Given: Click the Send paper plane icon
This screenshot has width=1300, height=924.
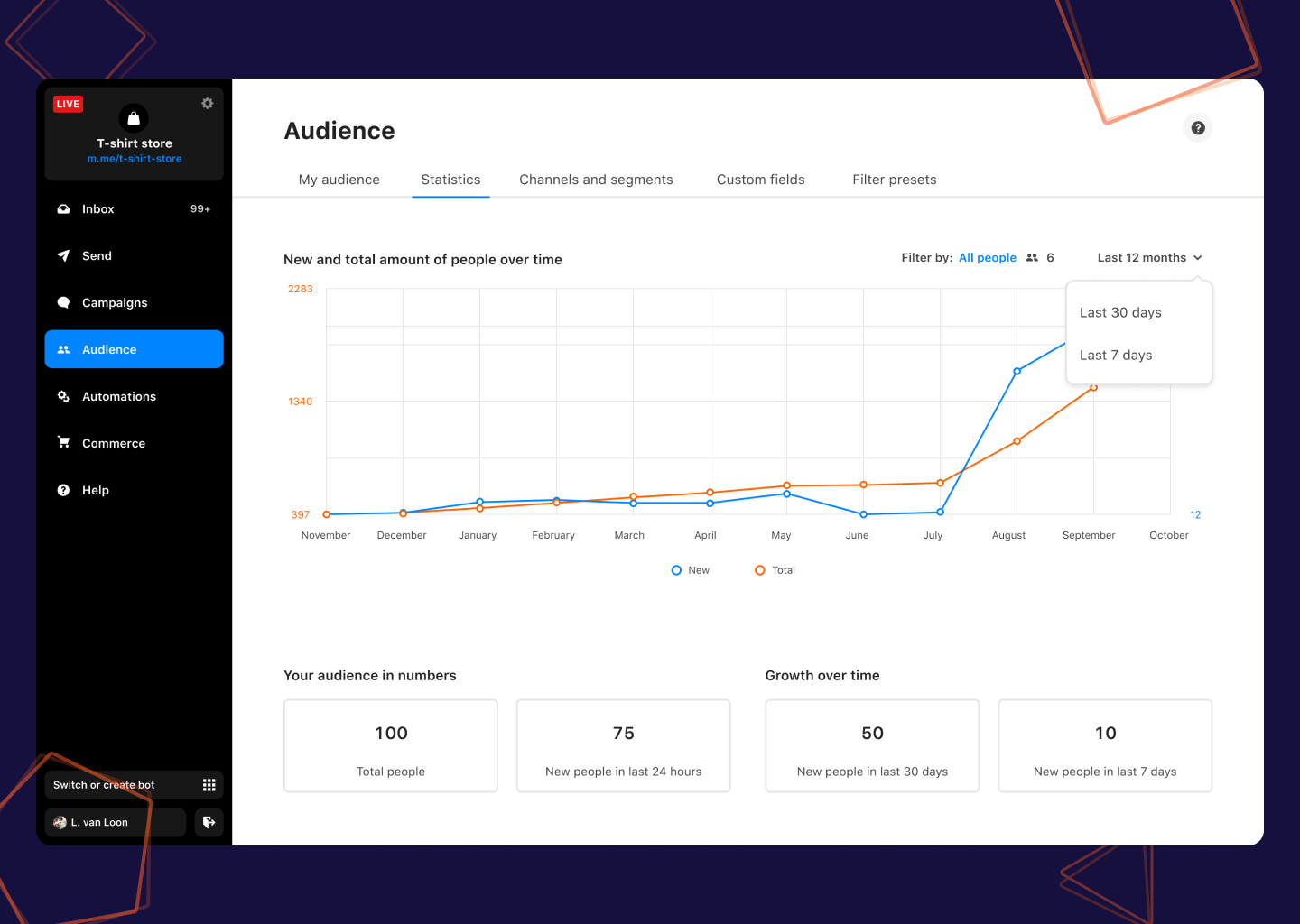Looking at the screenshot, I should coord(63,256).
